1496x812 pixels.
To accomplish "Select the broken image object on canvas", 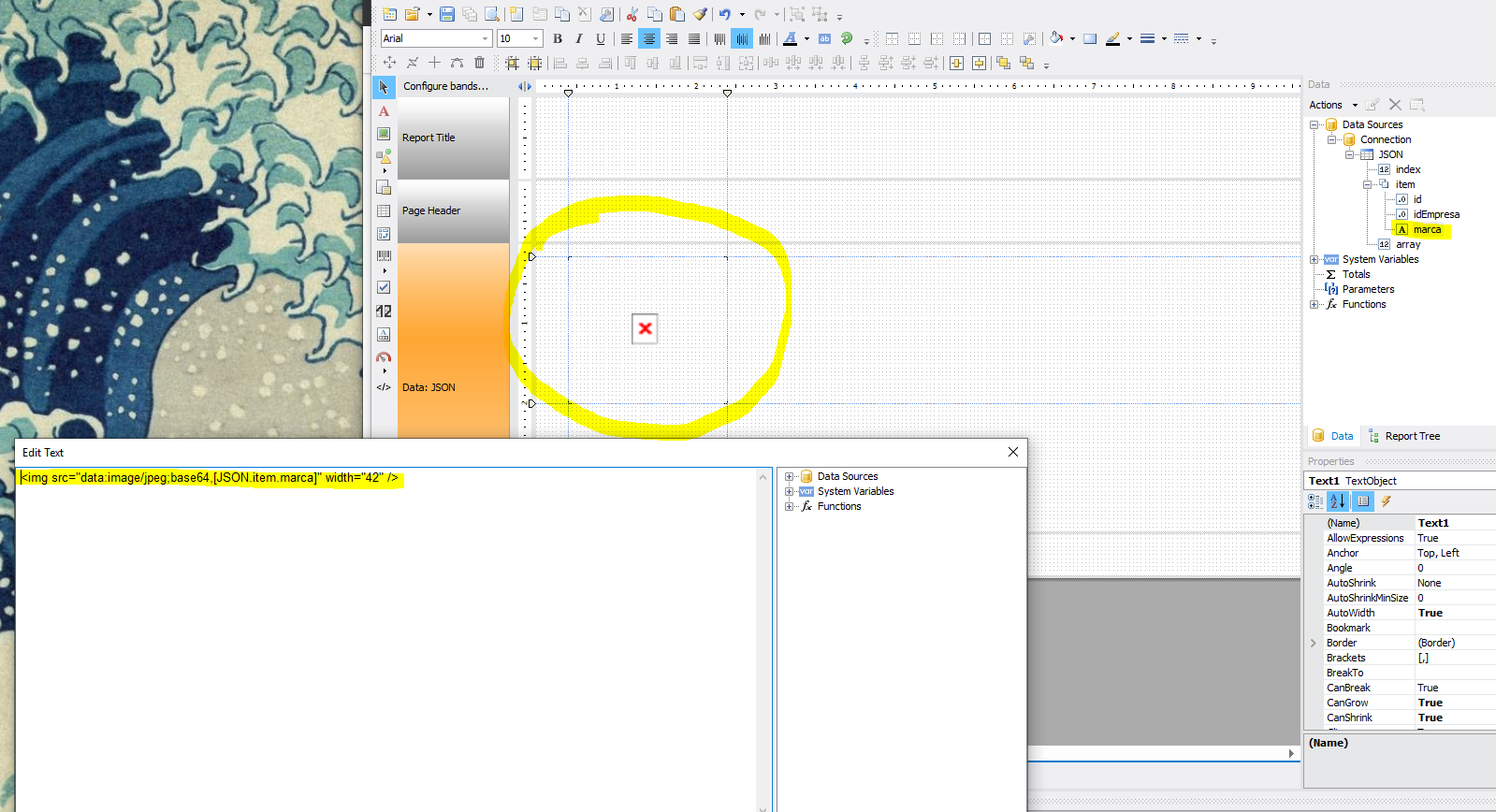I will [645, 328].
